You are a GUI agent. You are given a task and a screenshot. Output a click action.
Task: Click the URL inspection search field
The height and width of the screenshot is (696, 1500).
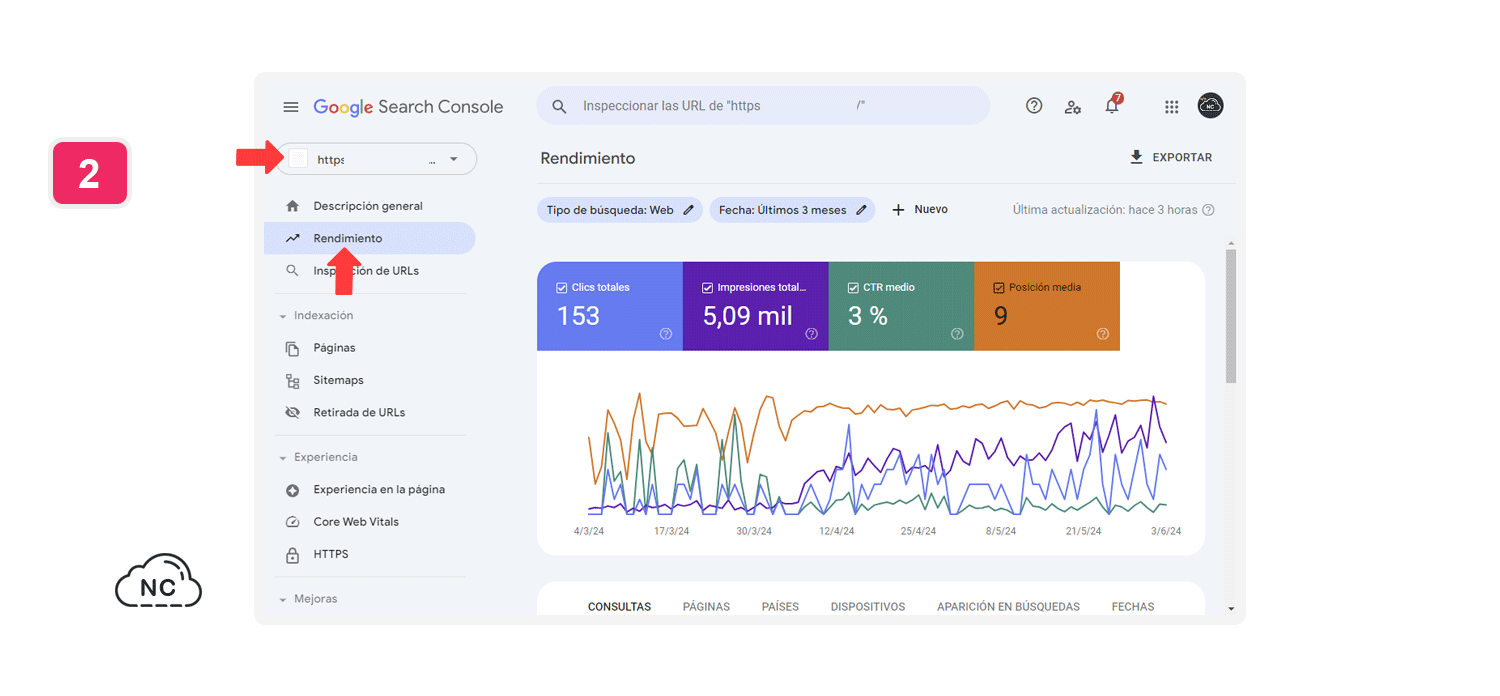763,106
